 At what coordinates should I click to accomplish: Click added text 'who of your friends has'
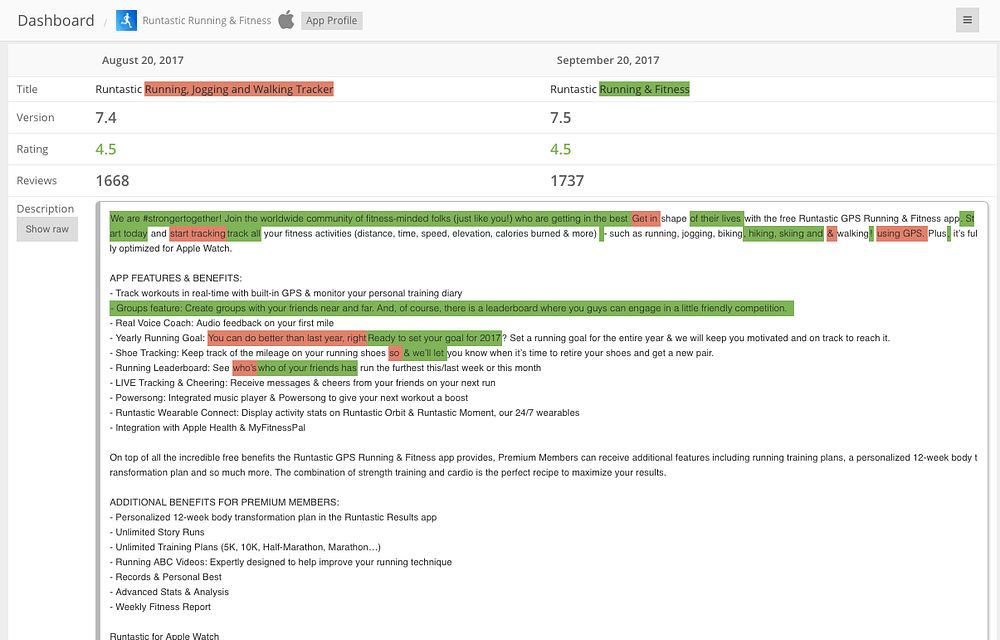point(307,368)
